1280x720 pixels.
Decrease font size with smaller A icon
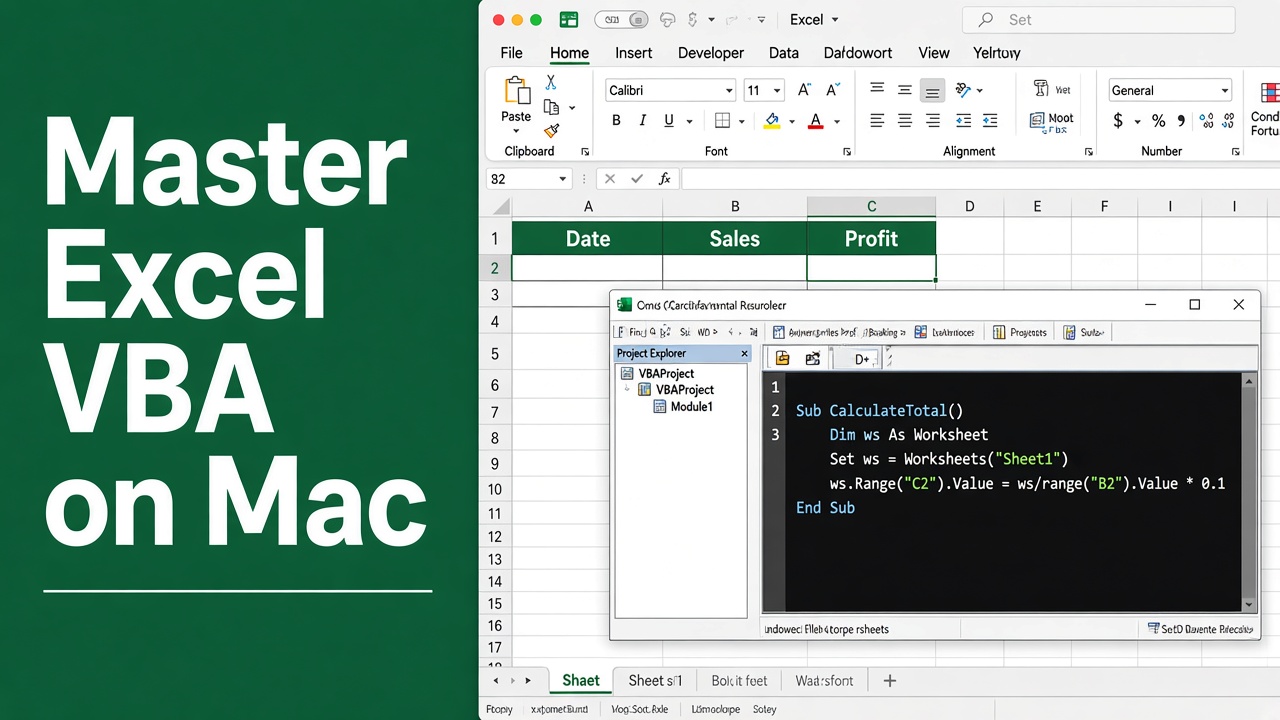(832, 90)
